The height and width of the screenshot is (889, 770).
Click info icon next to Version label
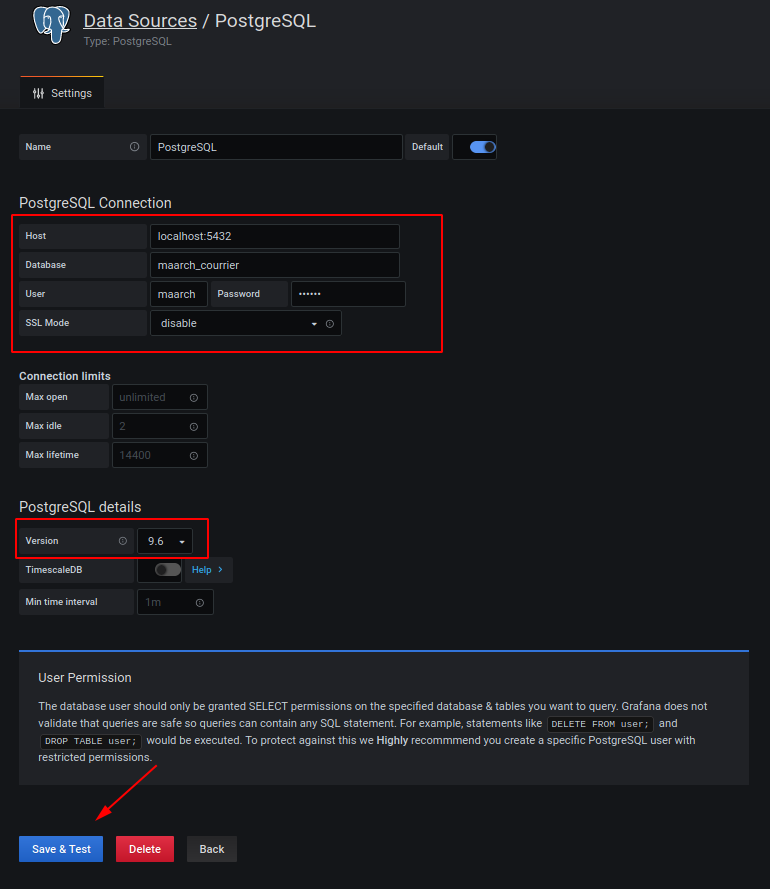[x=123, y=541]
